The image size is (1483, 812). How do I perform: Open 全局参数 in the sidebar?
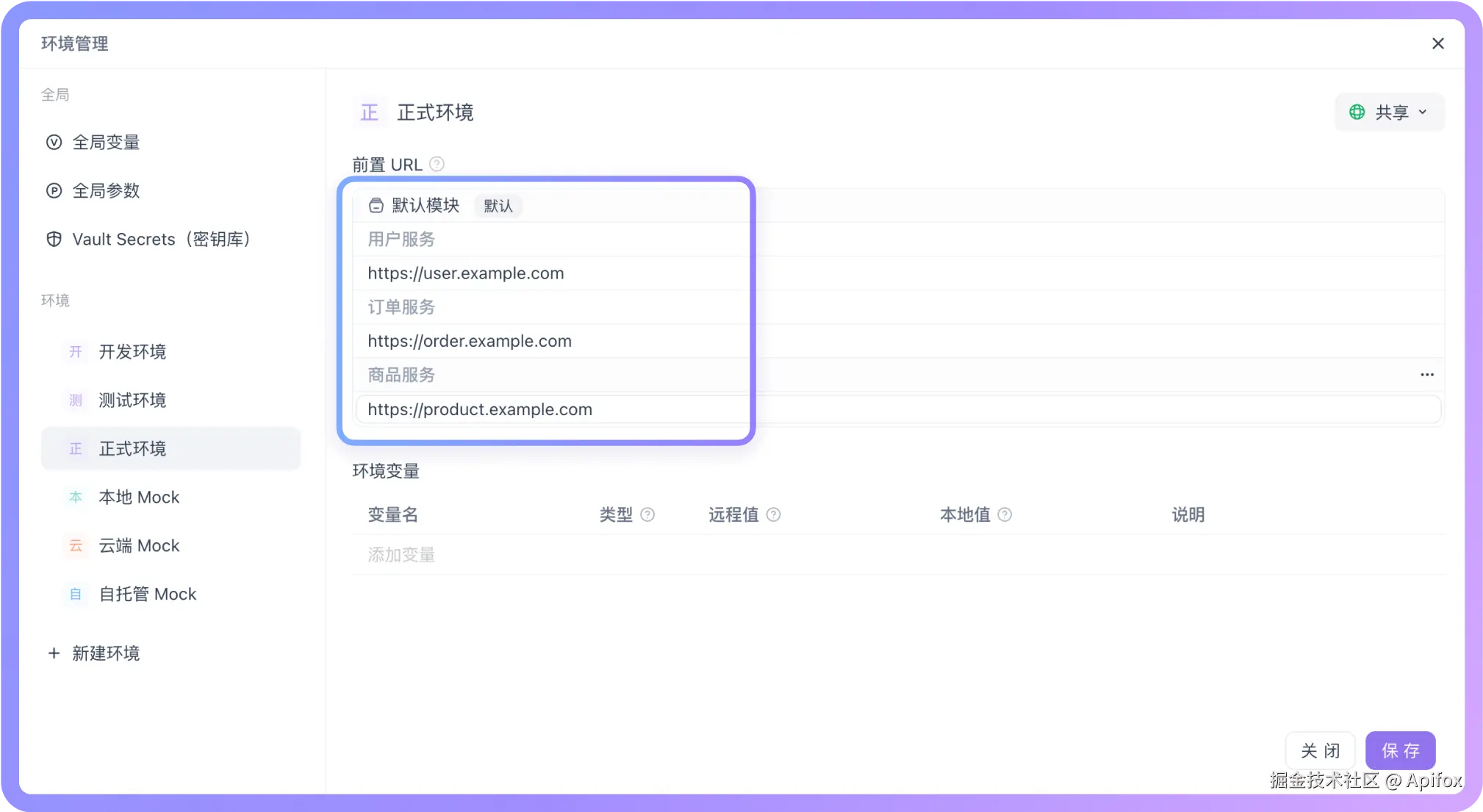coord(106,191)
